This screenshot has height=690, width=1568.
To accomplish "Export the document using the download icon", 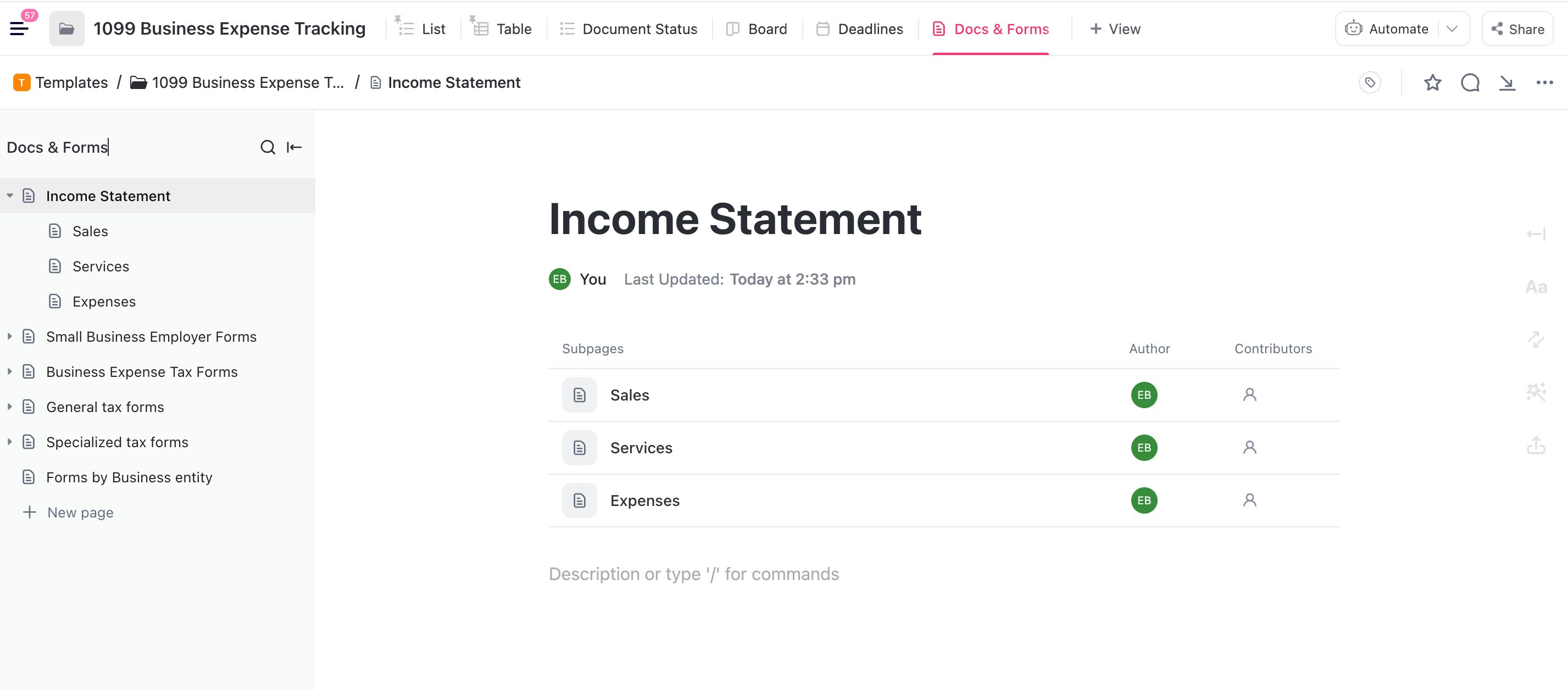I will (x=1506, y=83).
